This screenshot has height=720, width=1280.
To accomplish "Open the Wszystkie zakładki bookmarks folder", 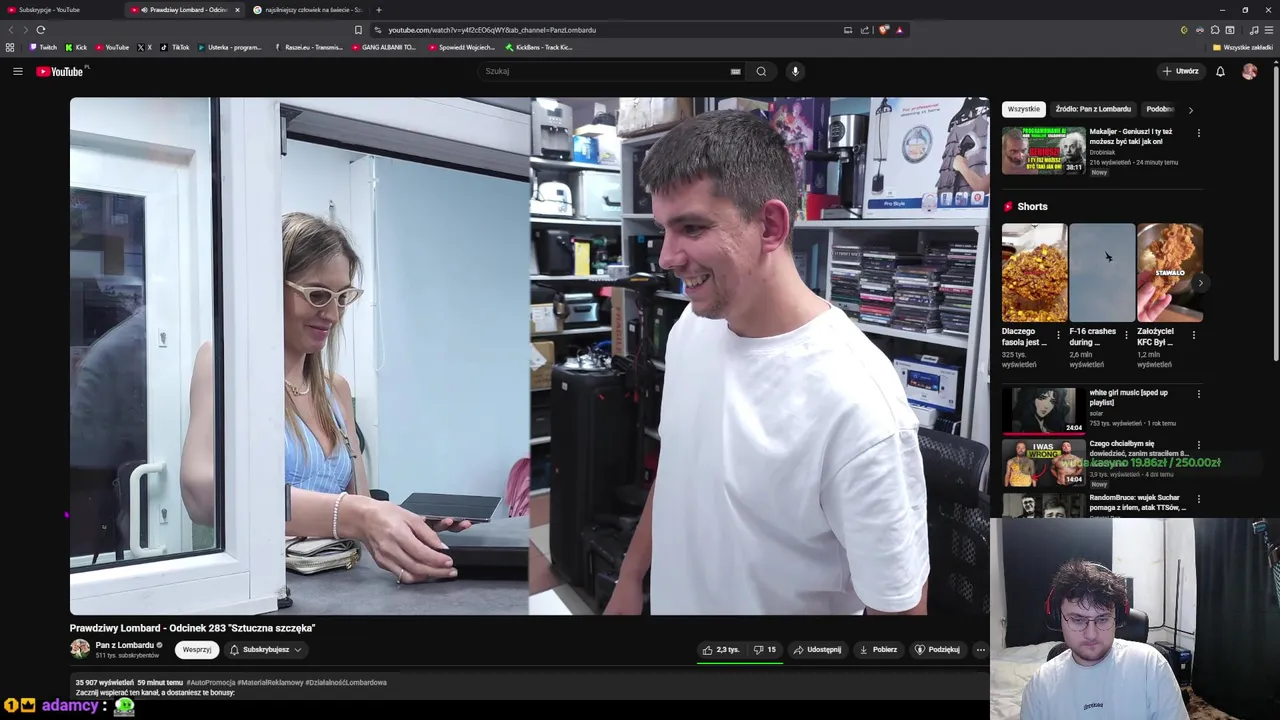I will point(1242,47).
